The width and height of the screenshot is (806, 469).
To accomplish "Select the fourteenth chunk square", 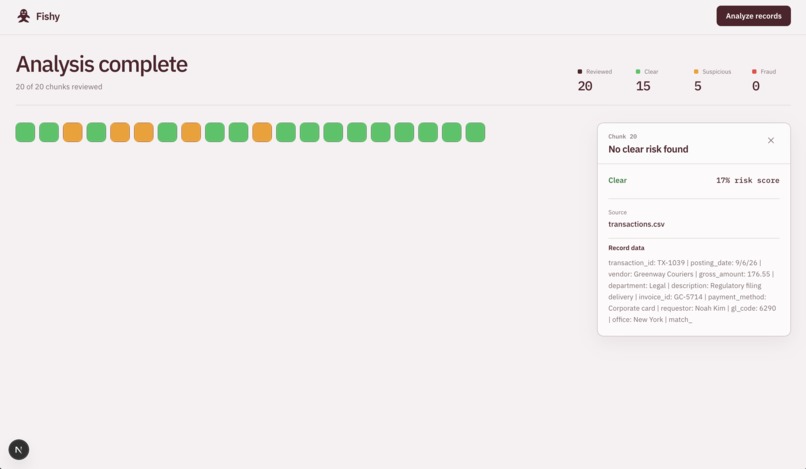I will [x=333, y=132].
